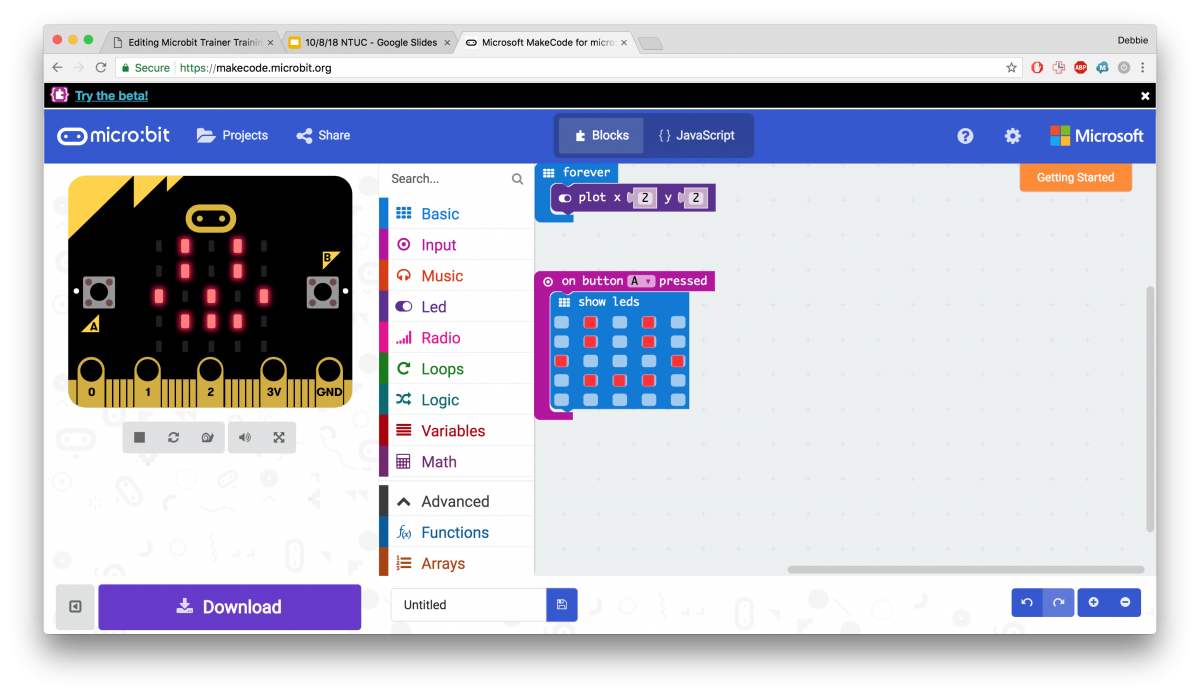The image size is (1200, 696).
Task: Switch to JavaScript editor view
Action: tap(696, 136)
